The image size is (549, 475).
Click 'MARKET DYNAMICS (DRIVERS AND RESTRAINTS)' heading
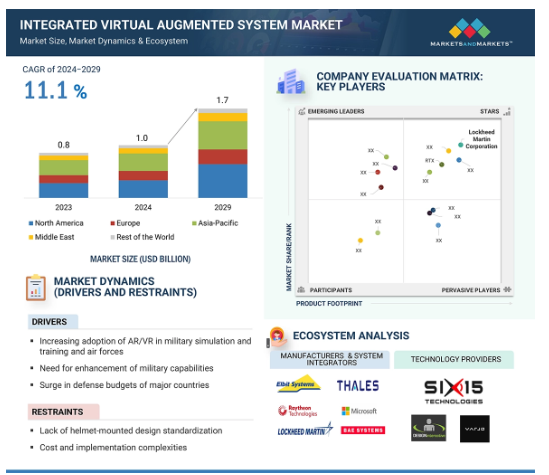click(x=125, y=287)
